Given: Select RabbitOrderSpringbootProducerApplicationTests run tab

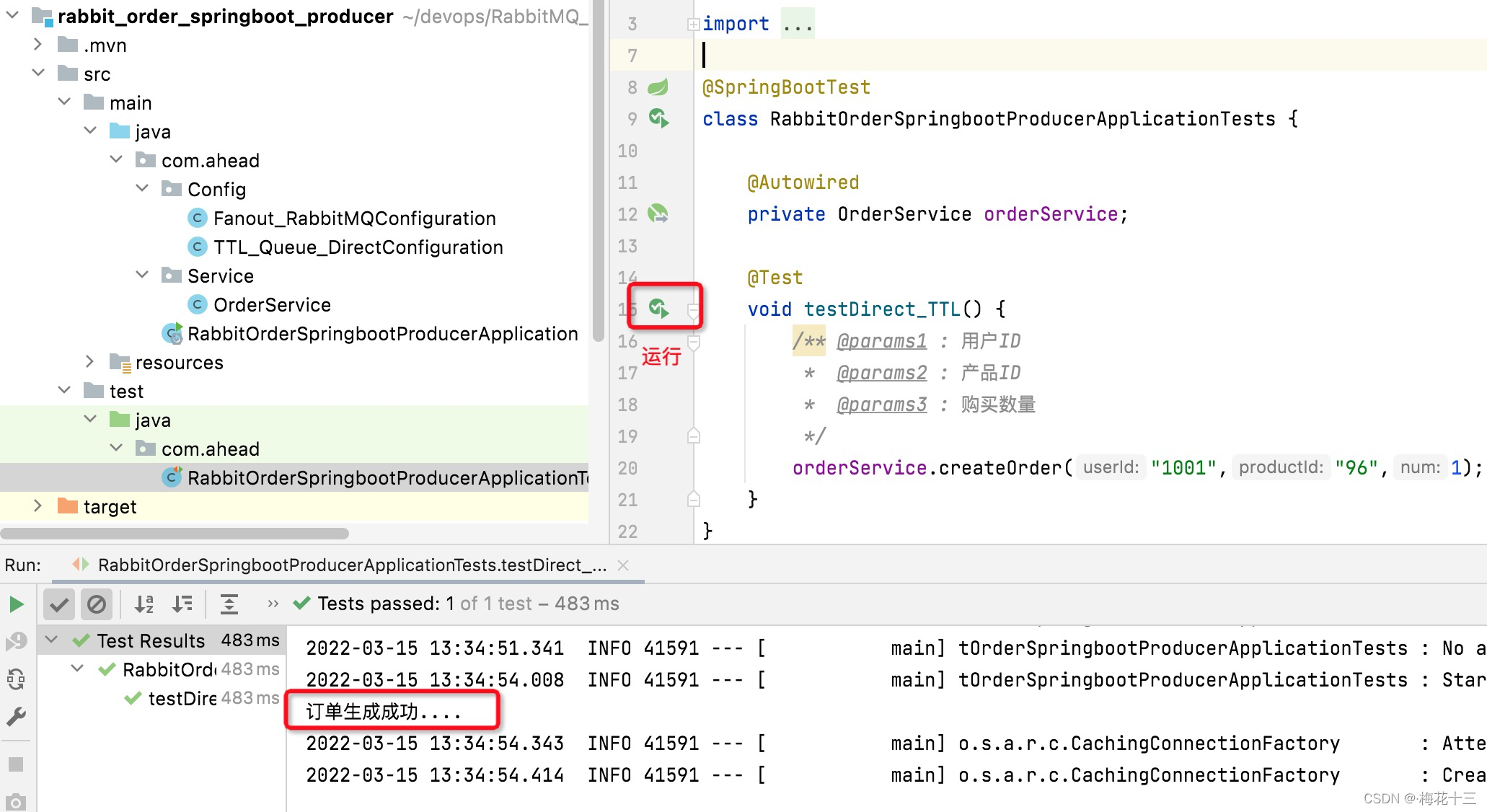Looking at the screenshot, I should 350,565.
